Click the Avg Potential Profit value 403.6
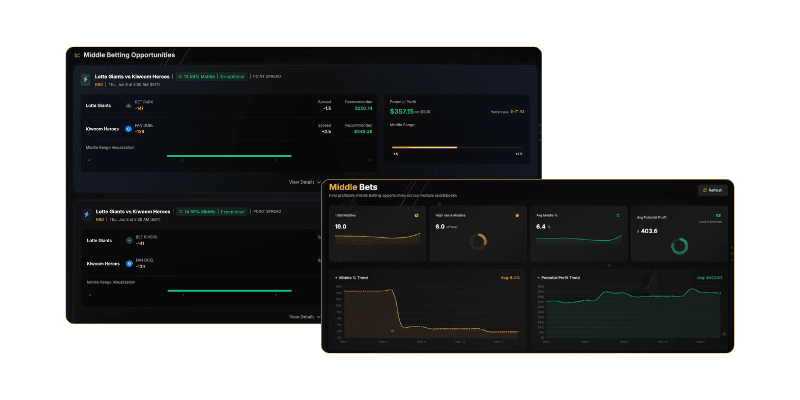 [649, 231]
